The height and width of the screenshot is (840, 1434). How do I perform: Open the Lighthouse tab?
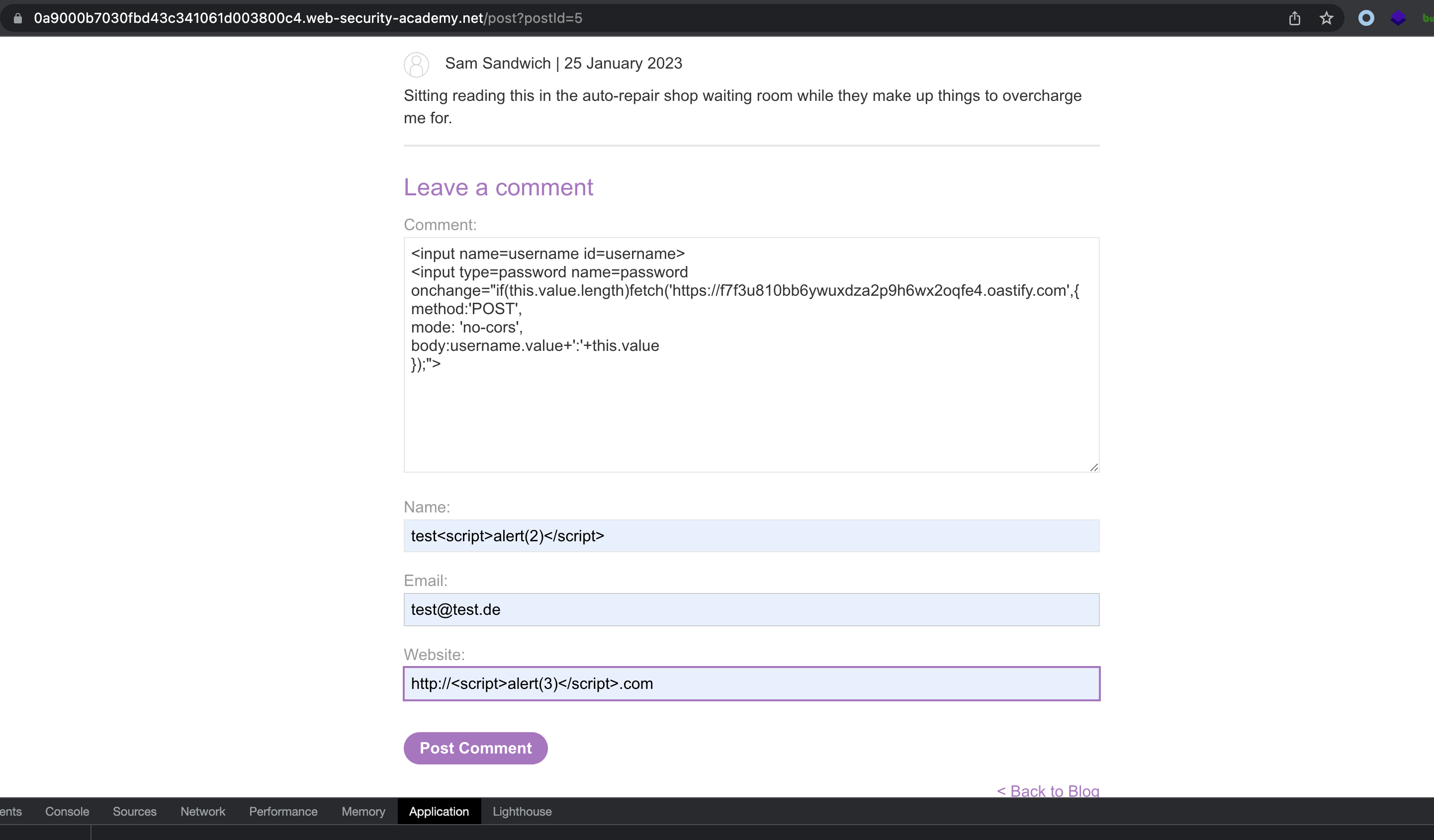(x=522, y=812)
